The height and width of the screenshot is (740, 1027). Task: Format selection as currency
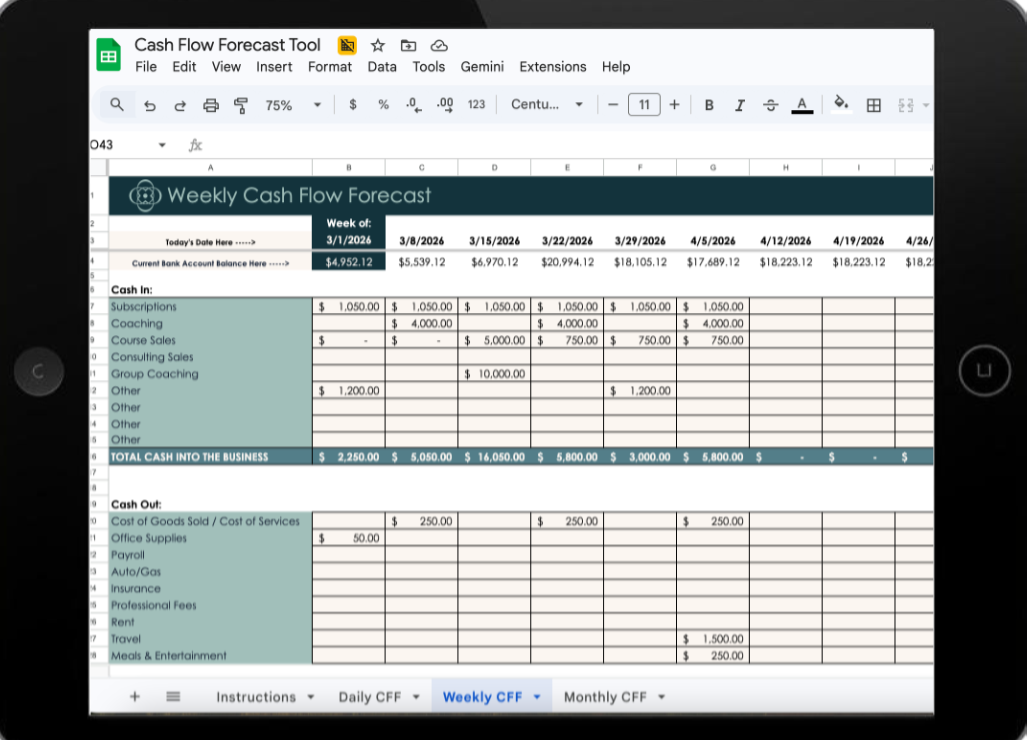[351, 104]
